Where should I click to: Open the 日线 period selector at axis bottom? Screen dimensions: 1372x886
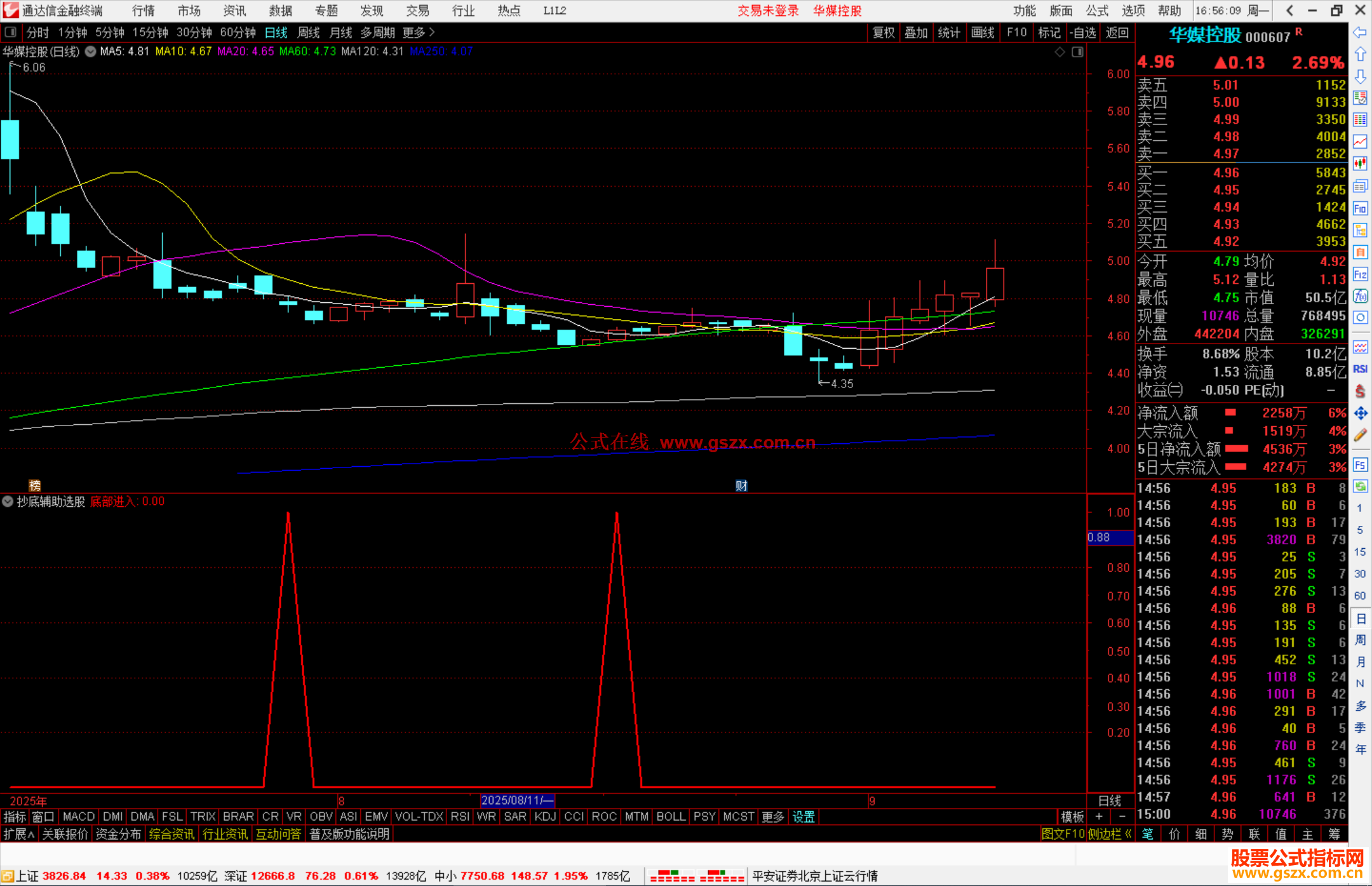pyautogui.click(x=1110, y=801)
